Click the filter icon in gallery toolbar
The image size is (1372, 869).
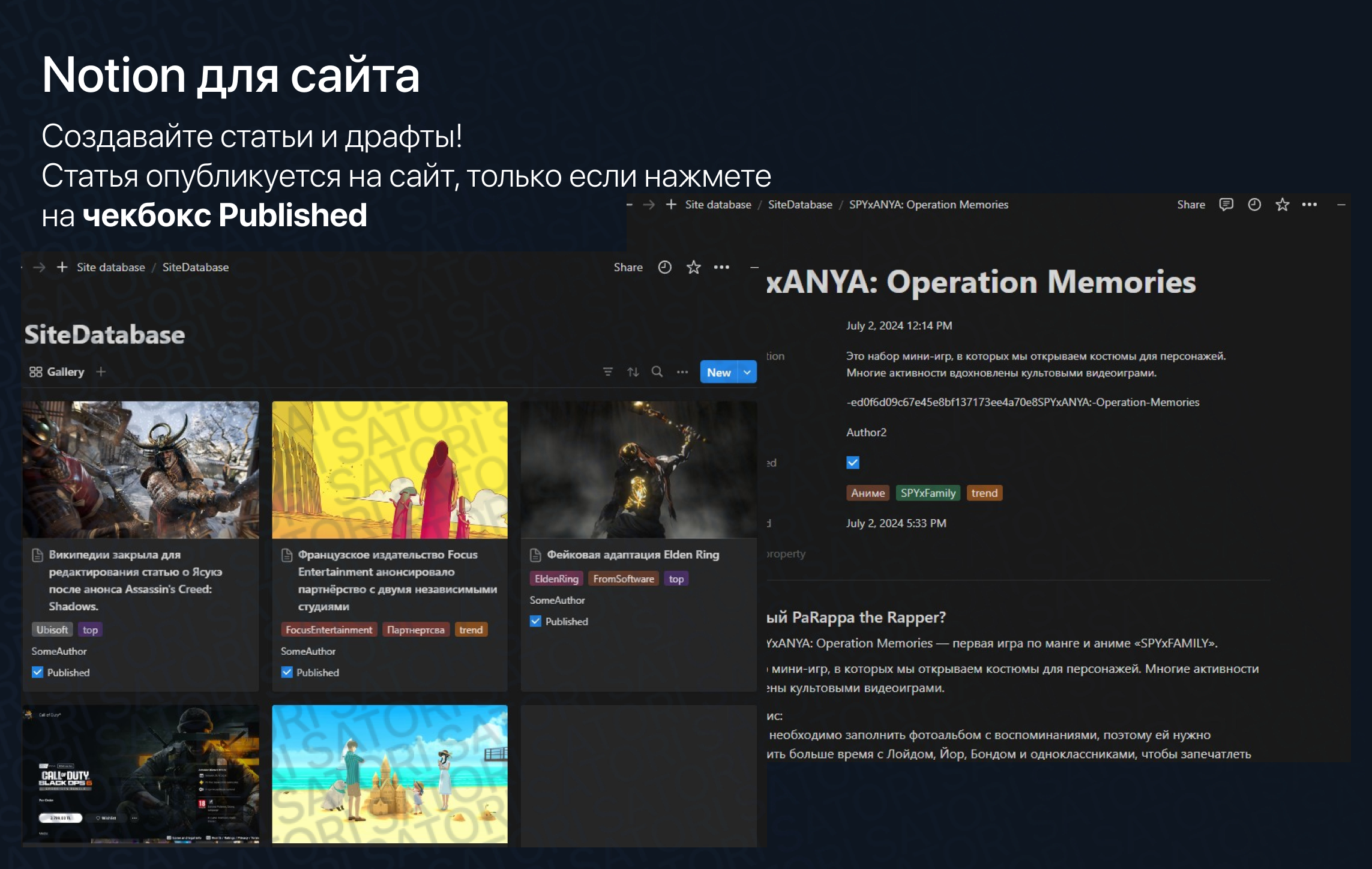pyautogui.click(x=607, y=372)
